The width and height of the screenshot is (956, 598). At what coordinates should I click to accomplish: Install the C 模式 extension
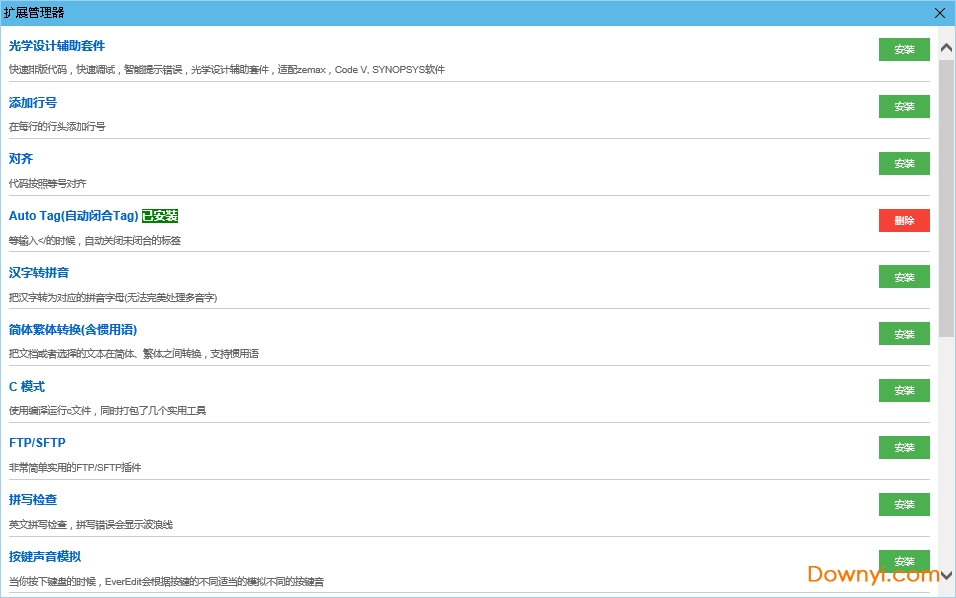[904, 390]
